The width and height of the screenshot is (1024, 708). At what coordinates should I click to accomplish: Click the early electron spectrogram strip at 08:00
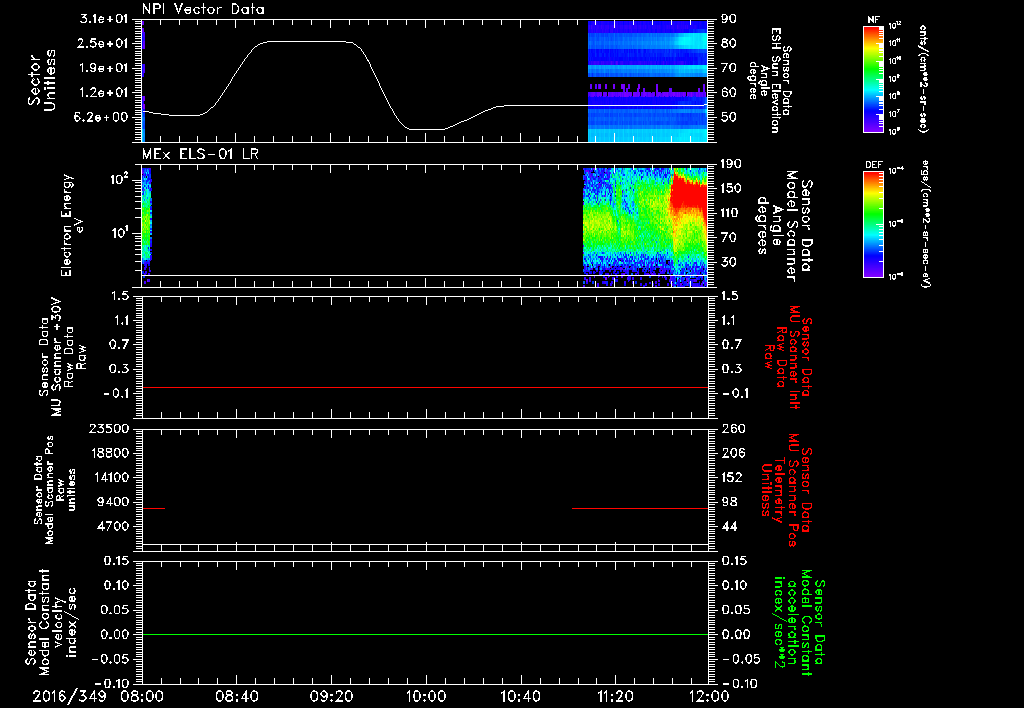[x=146, y=219]
